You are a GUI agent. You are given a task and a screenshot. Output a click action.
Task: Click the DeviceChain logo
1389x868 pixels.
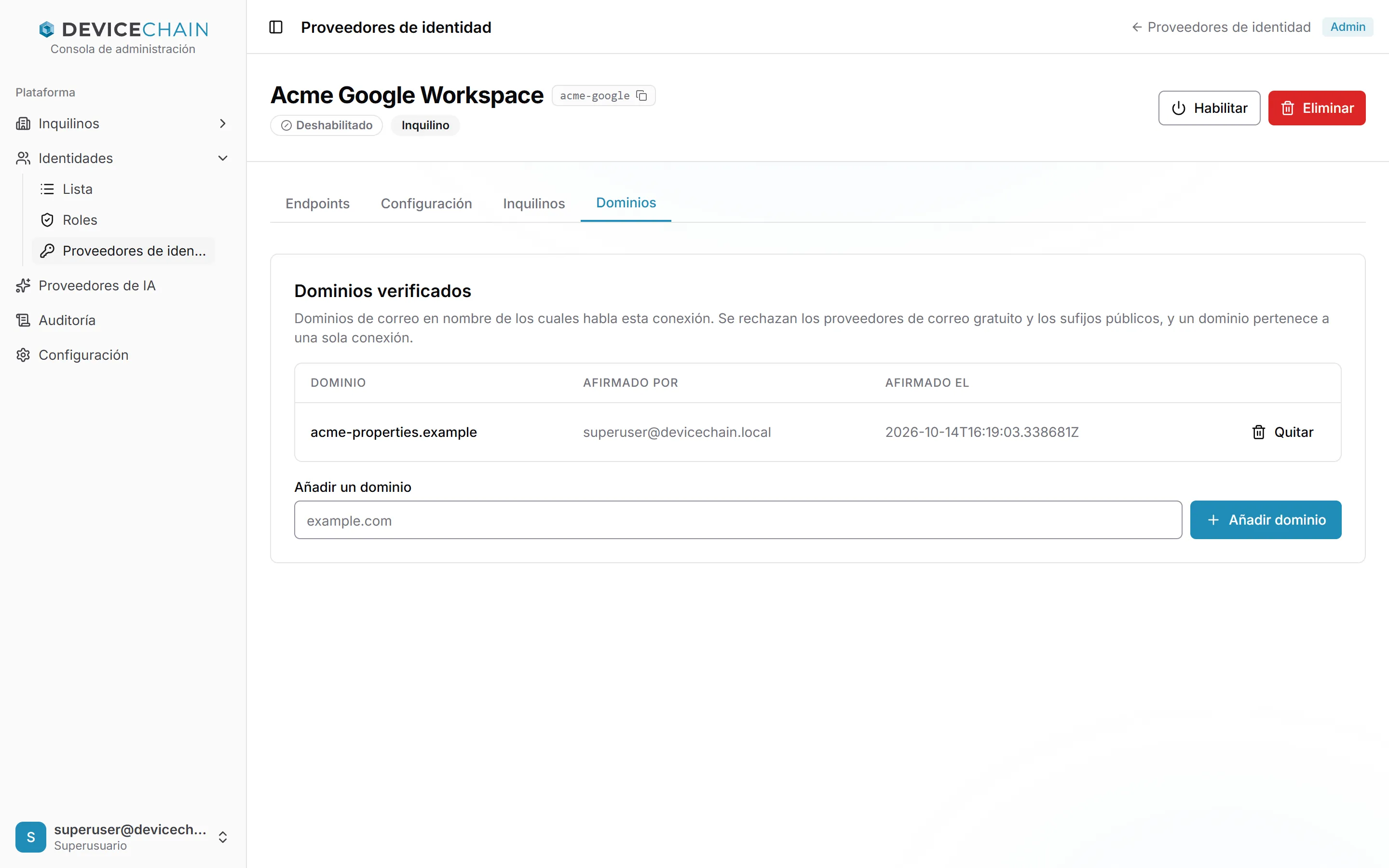coord(123,29)
